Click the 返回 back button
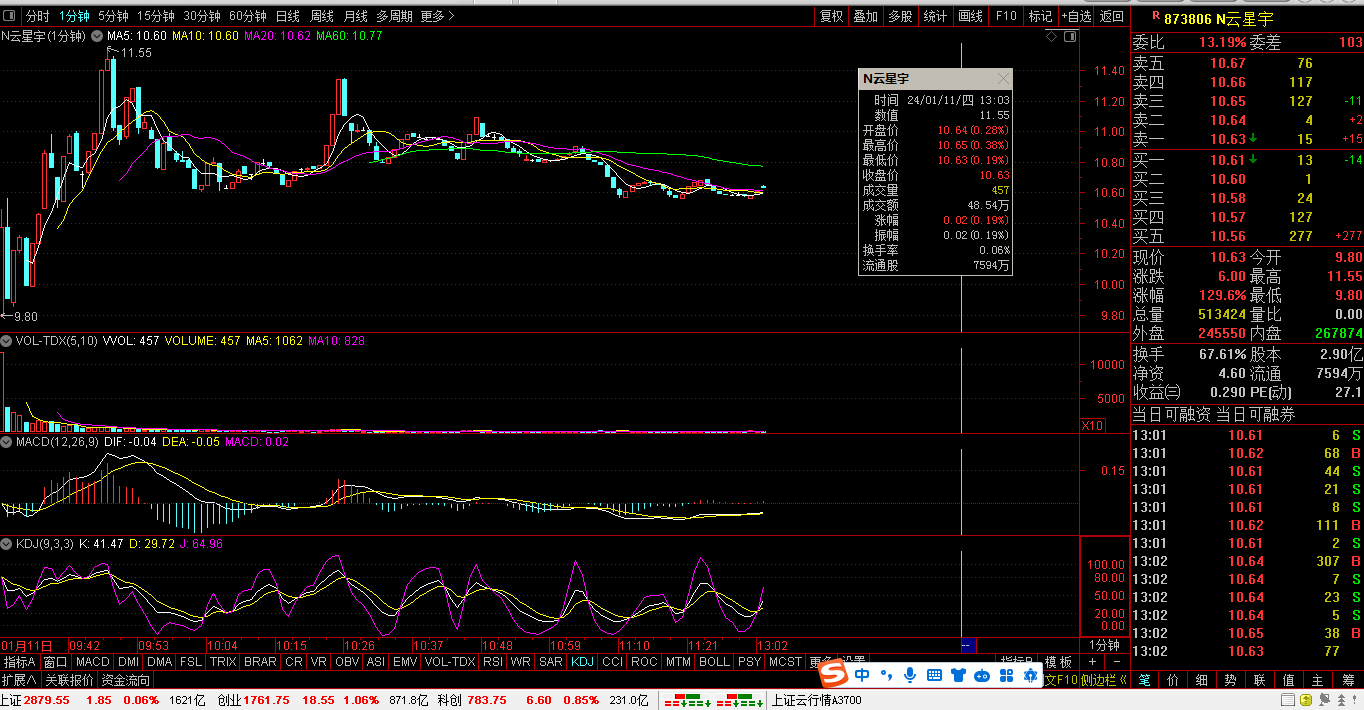The width and height of the screenshot is (1364, 710). pos(1112,16)
